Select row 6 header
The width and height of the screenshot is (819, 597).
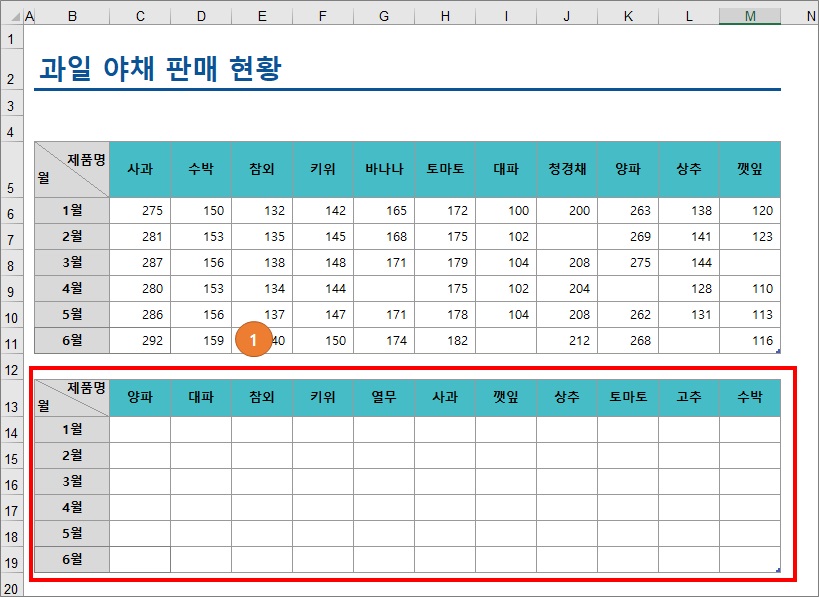pyautogui.click(x=11, y=210)
